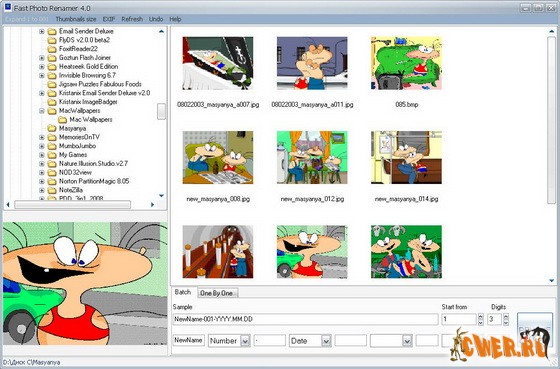Click the FoxitReader22 folder icon
Viewport: 560px width, 369px height.
pyautogui.click(x=52, y=49)
